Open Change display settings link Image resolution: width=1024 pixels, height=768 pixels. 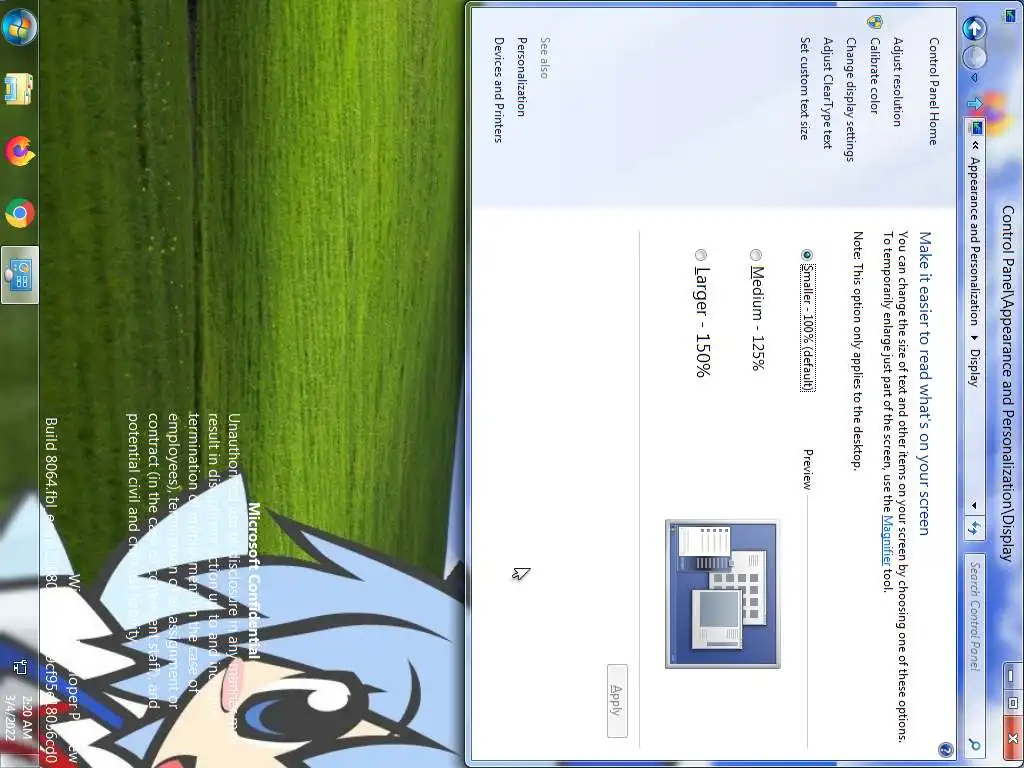click(850, 99)
